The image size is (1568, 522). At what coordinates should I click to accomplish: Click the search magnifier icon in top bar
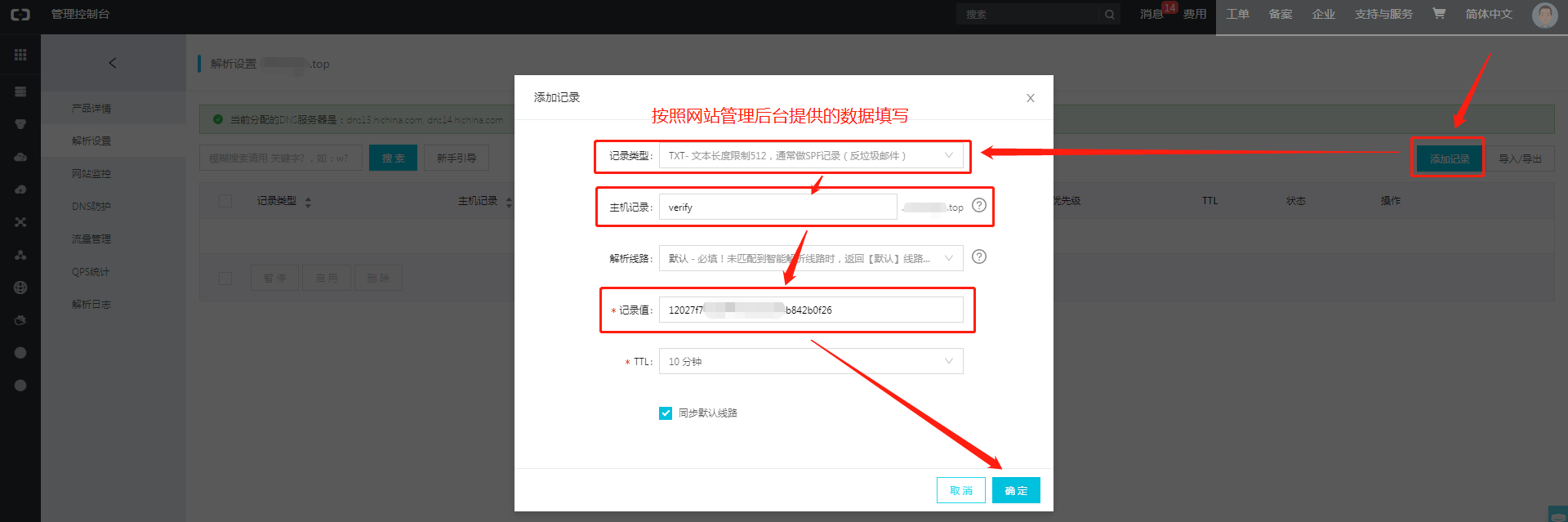point(1110,15)
